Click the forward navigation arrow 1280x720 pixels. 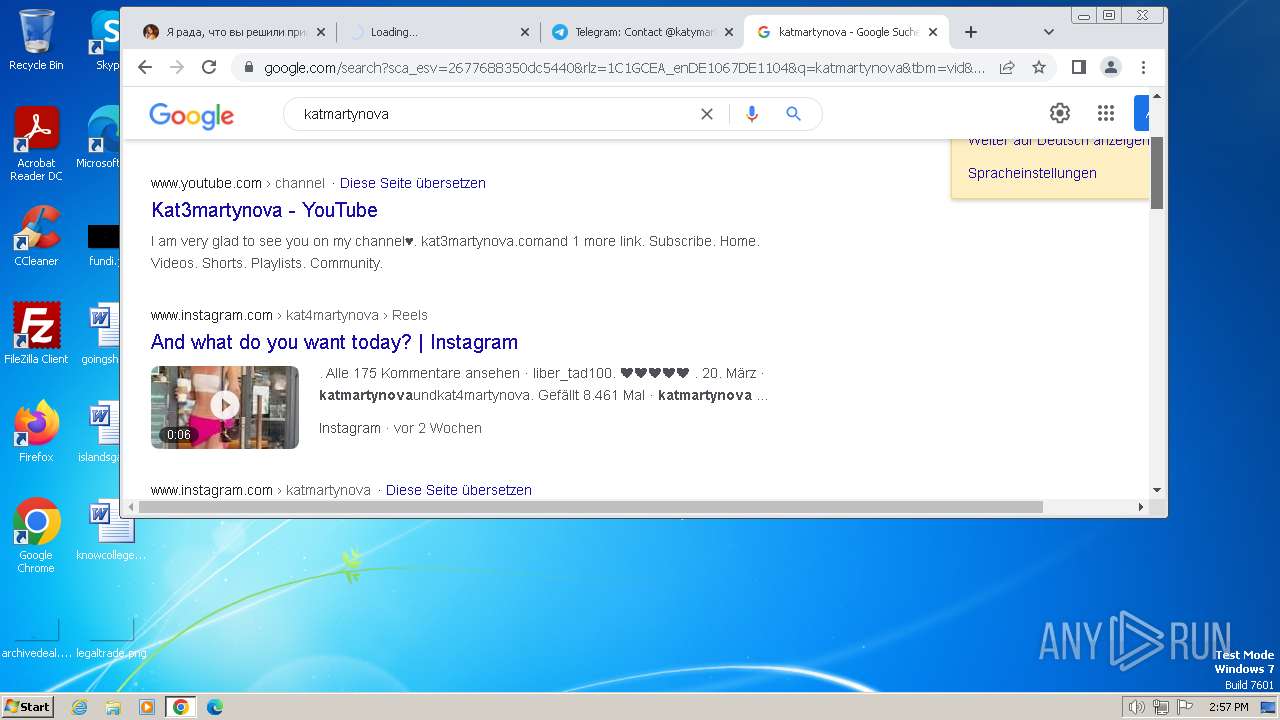click(177, 67)
